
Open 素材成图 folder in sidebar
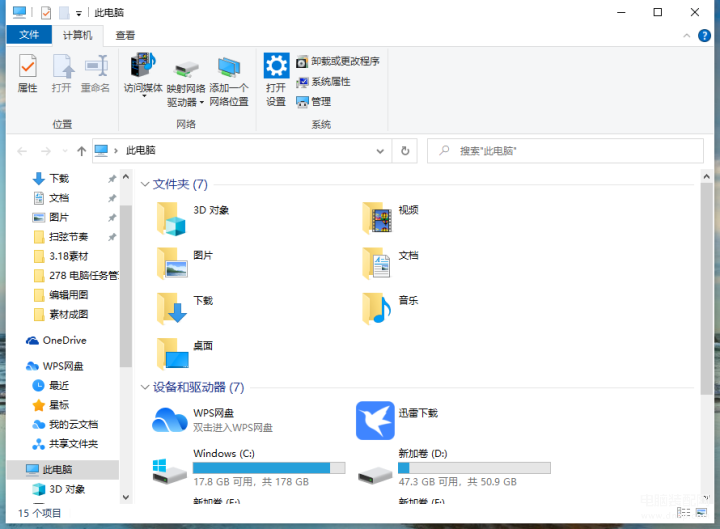(x=68, y=315)
